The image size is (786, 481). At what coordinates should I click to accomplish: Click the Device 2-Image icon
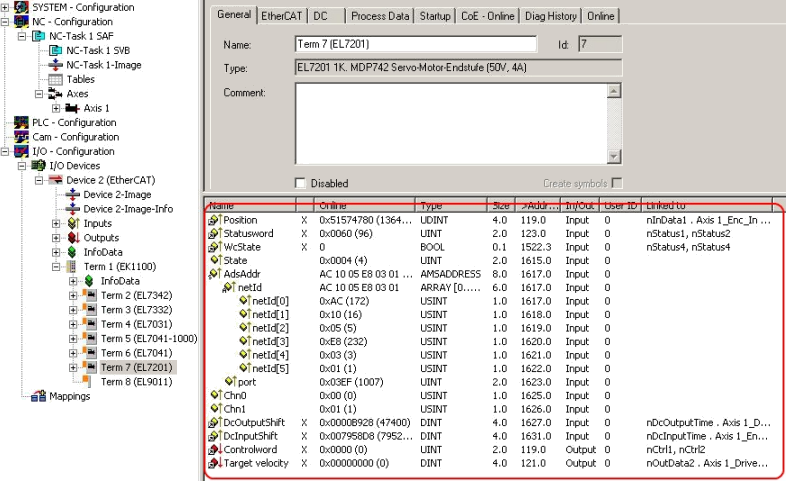coord(73,194)
